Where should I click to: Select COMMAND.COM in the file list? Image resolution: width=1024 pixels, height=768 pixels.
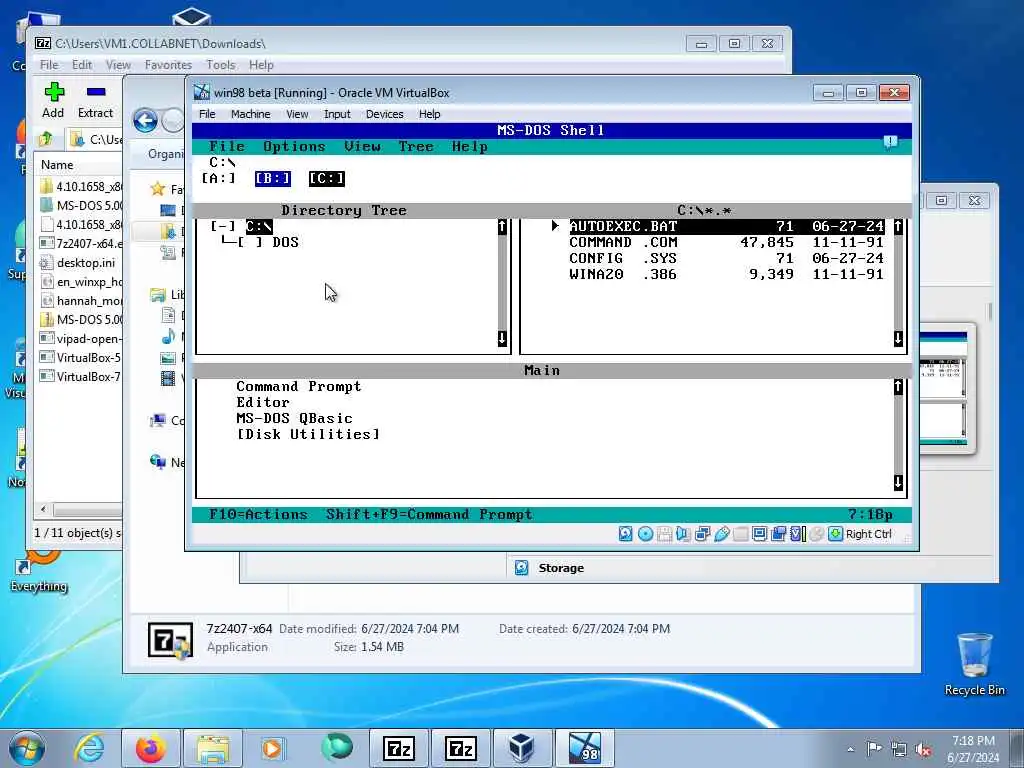pyautogui.click(x=727, y=242)
